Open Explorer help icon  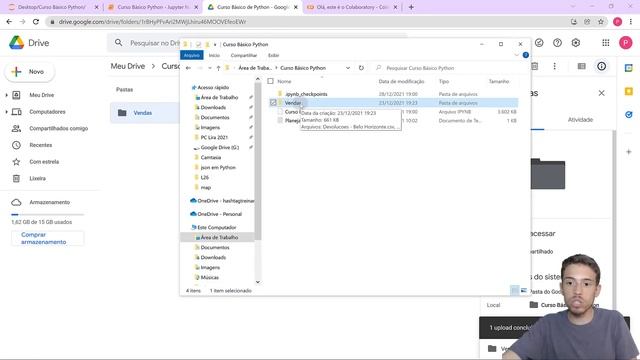(x=526, y=55)
